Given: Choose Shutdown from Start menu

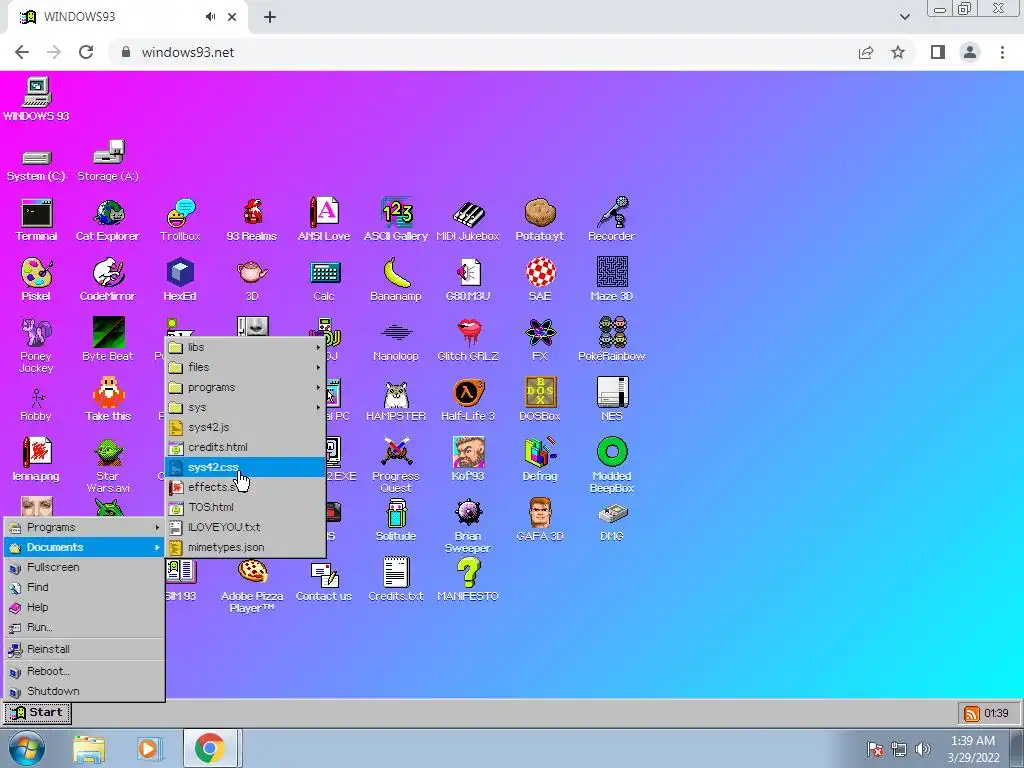Looking at the screenshot, I should coord(84,691).
